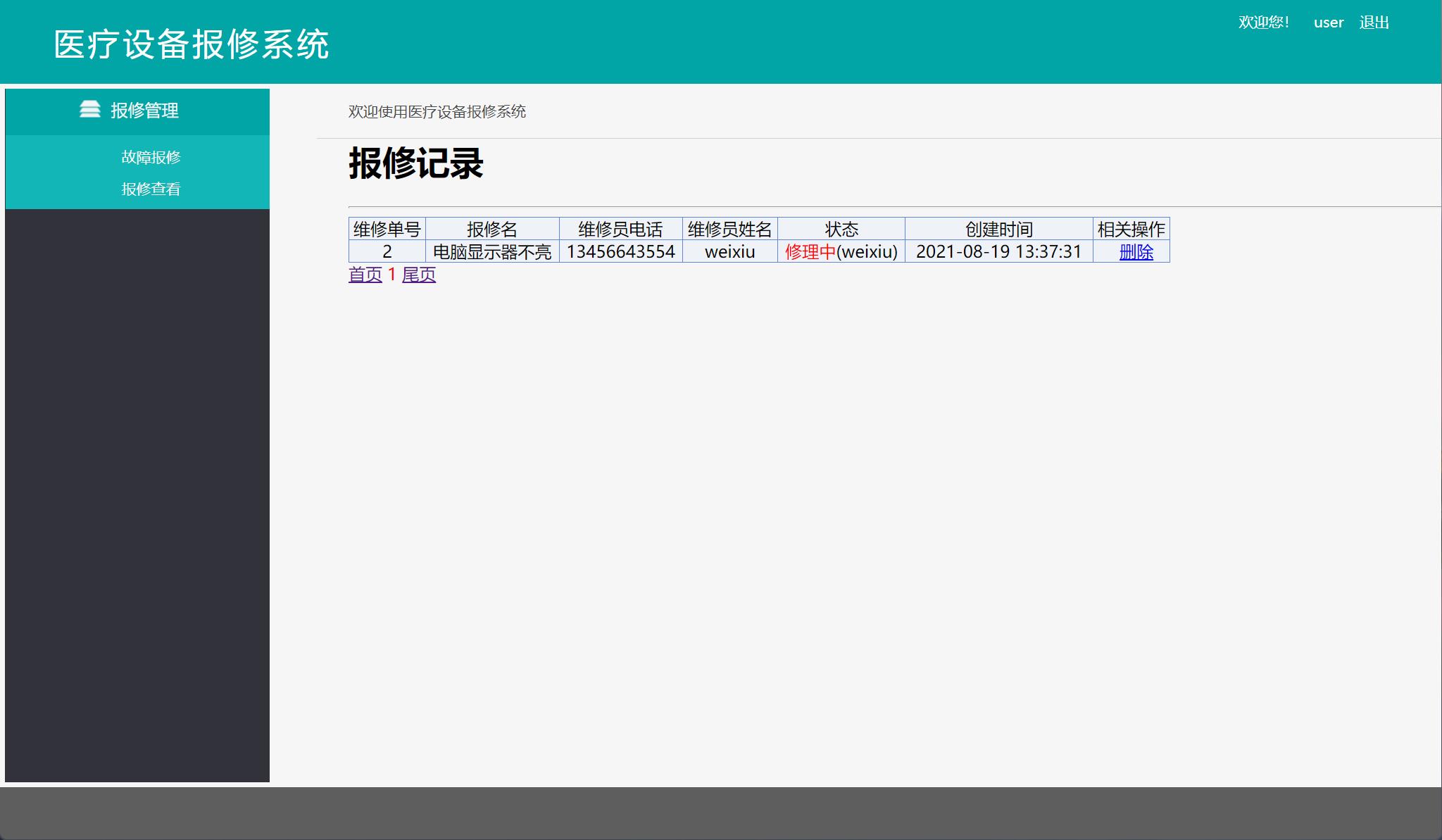The image size is (1442, 840).
Task: Click the 电脑显示器不亮 repair name cell
Action: click(493, 251)
